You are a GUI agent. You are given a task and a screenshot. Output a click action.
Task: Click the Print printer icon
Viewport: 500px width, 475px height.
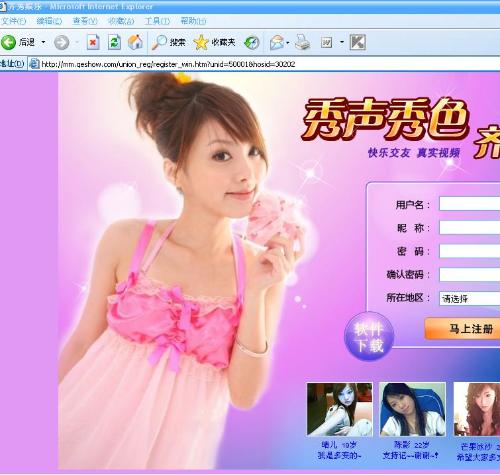(303, 42)
